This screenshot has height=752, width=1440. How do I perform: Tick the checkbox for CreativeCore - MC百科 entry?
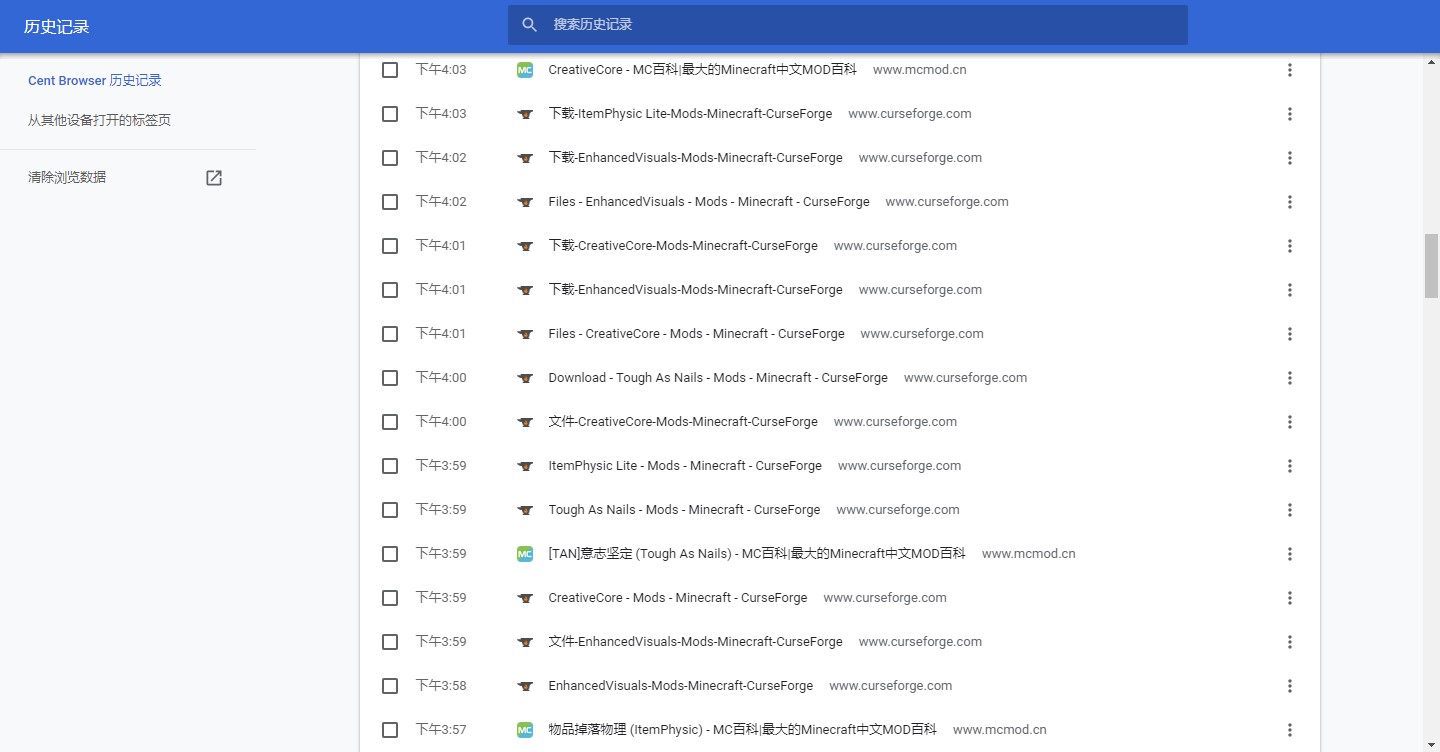coord(390,70)
